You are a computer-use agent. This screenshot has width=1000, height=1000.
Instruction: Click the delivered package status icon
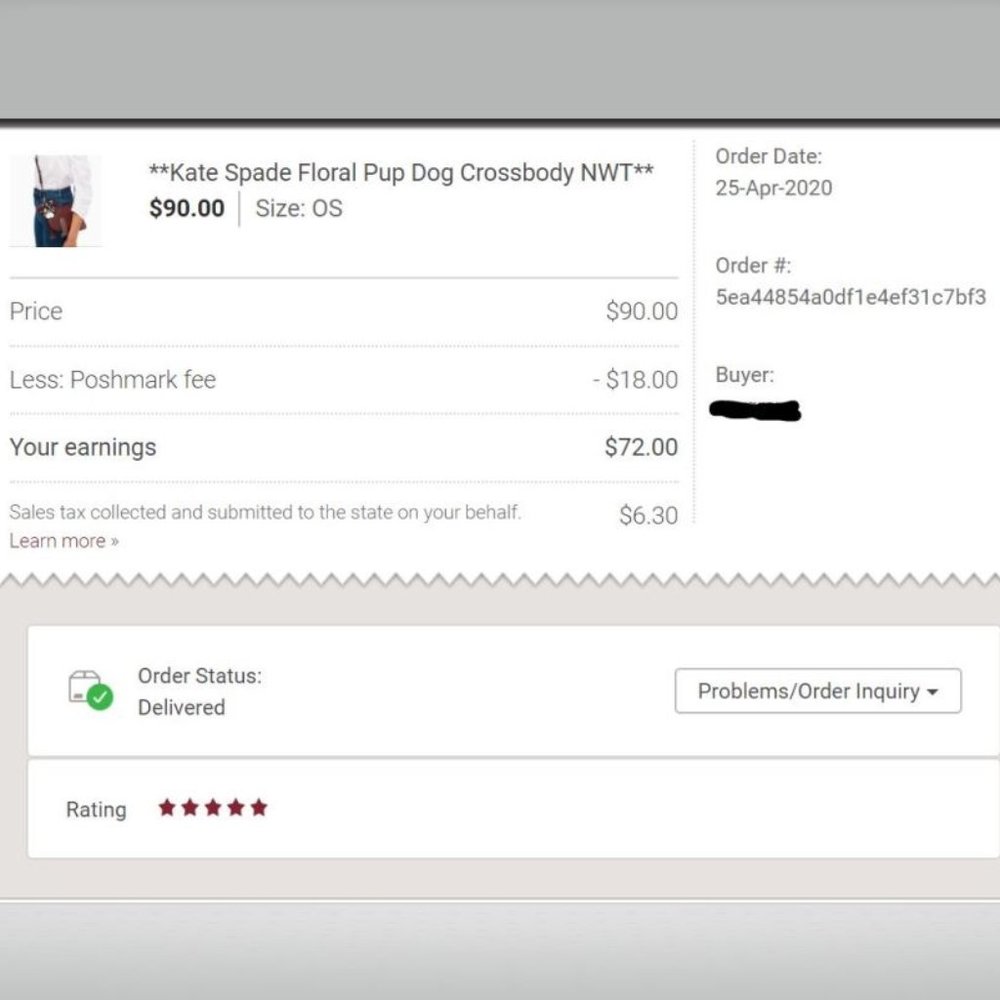pyautogui.click(x=91, y=691)
